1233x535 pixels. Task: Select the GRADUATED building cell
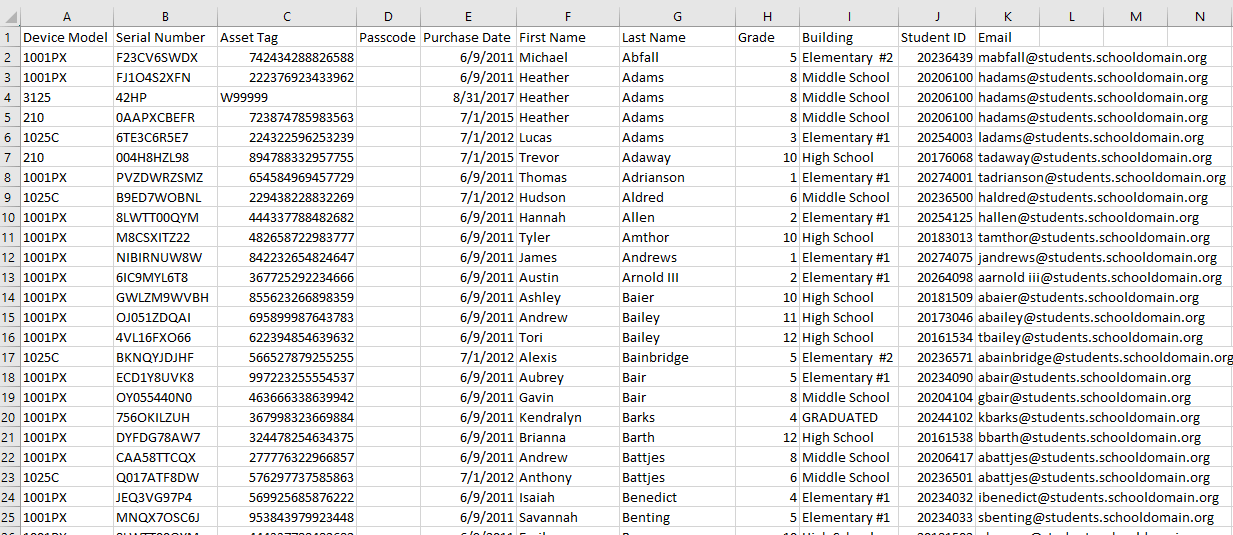(x=849, y=417)
